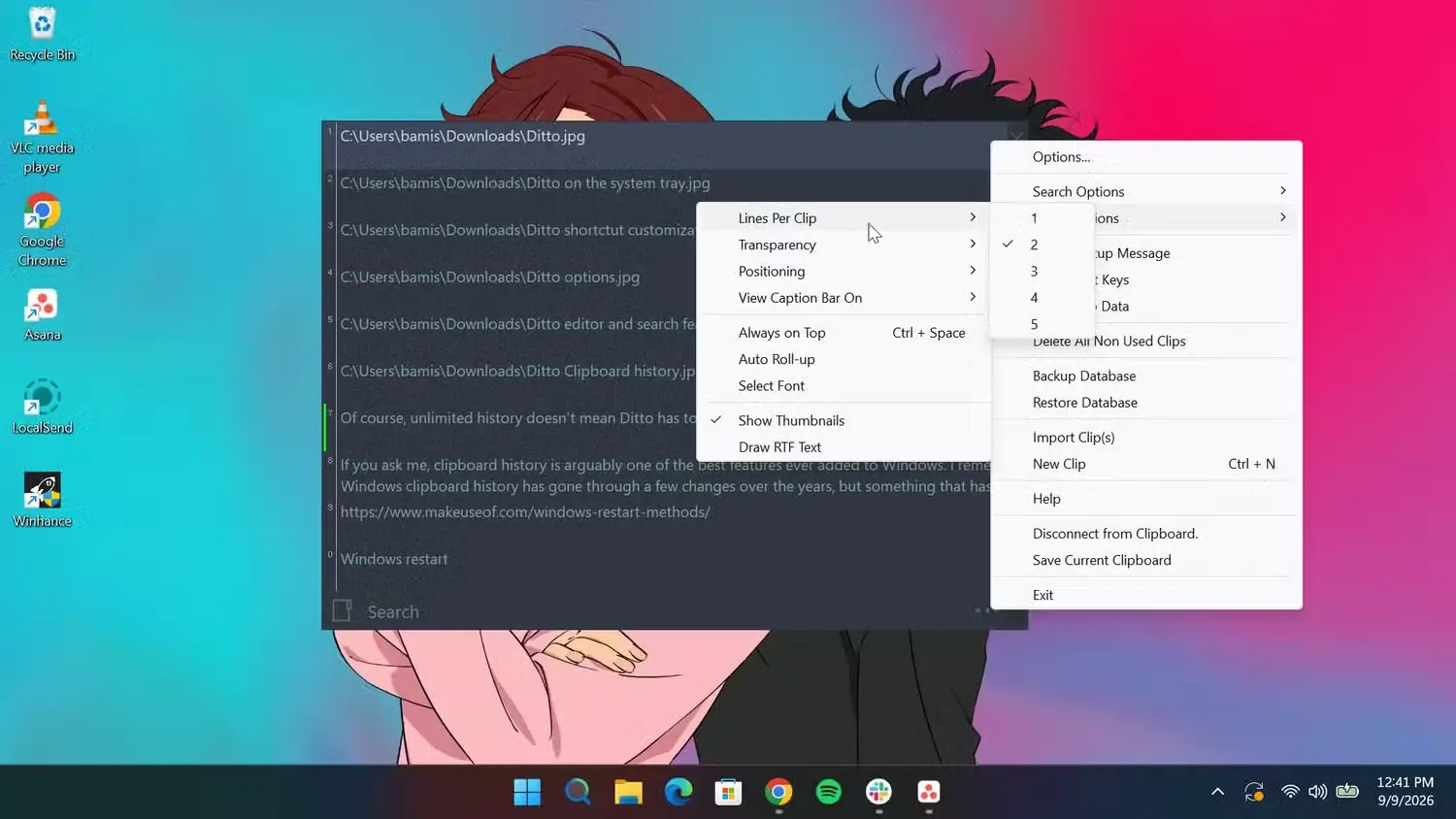The height and width of the screenshot is (819, 1456).
Task: Click the sync status tray icon
Action: click(x=1254, y=792)
